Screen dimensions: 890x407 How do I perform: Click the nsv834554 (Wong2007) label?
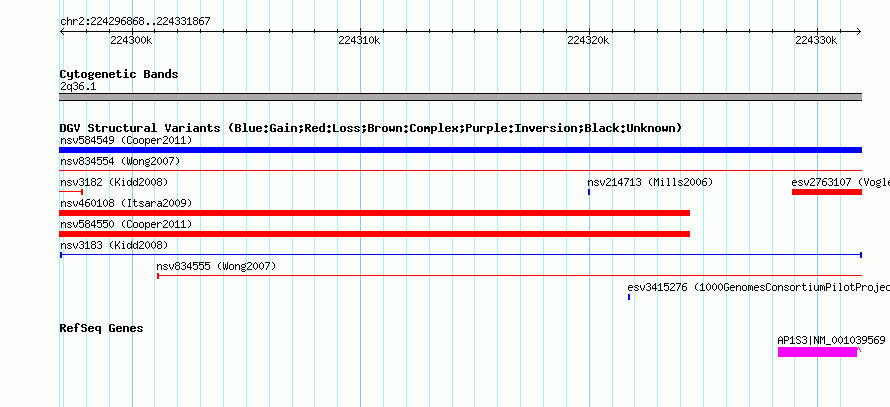tap(120, 161)
